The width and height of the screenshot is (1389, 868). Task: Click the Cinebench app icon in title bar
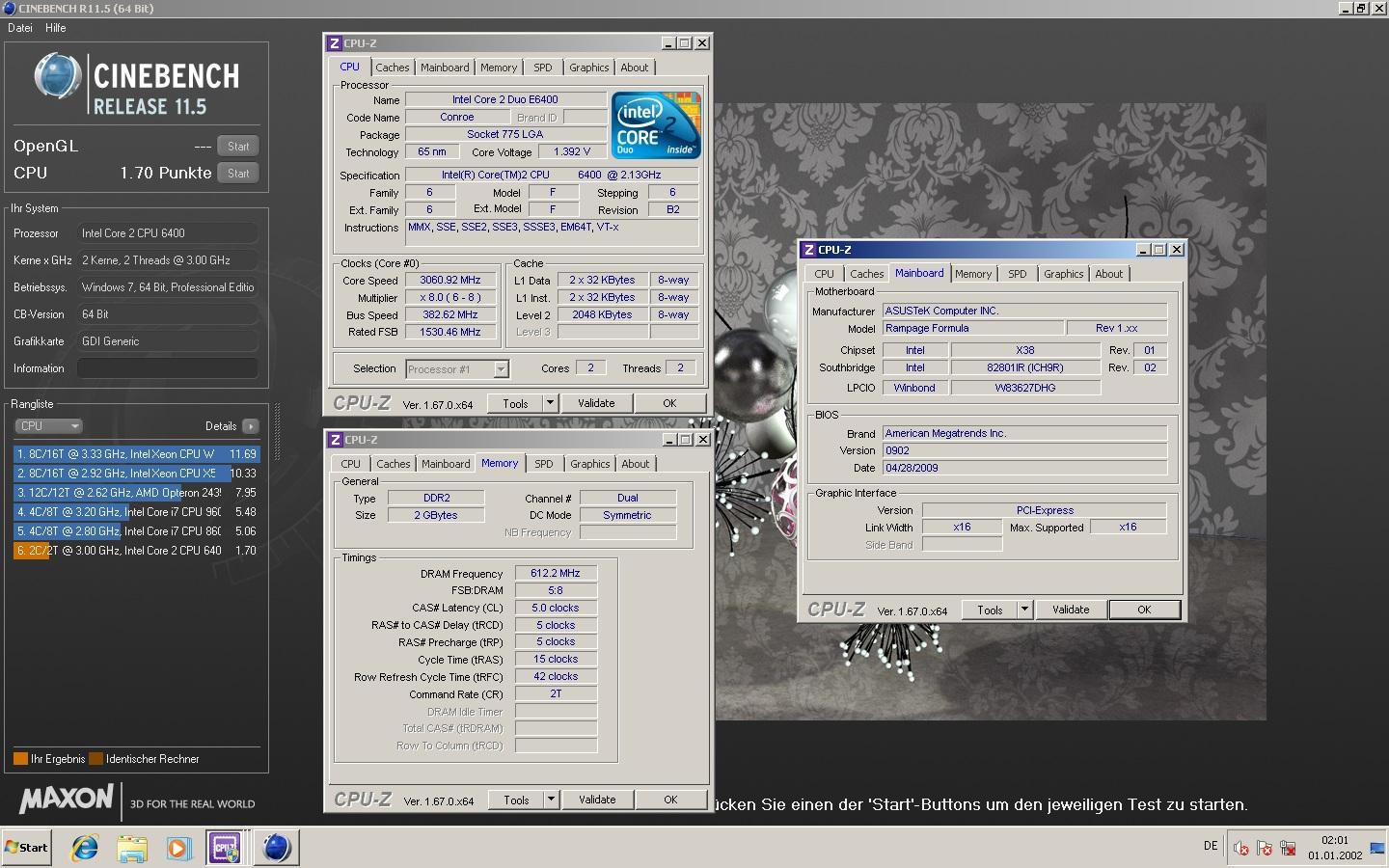point(9,8)
